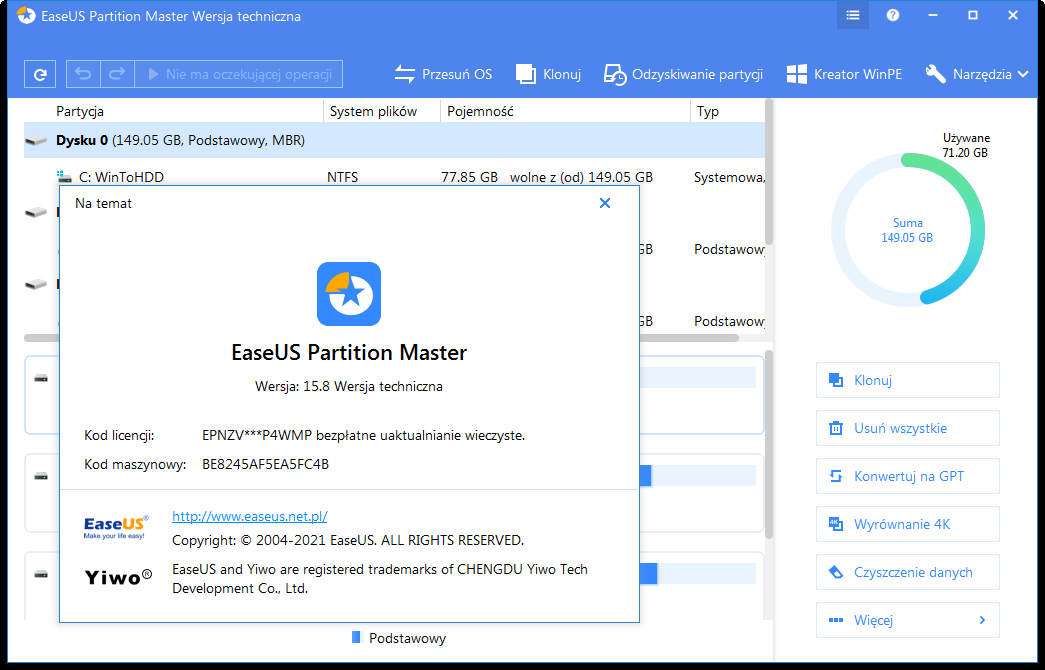Viewport: 1045px width, 670px height.
Task: Open the Klonuj tool in top toolbar
Action: 548,74
